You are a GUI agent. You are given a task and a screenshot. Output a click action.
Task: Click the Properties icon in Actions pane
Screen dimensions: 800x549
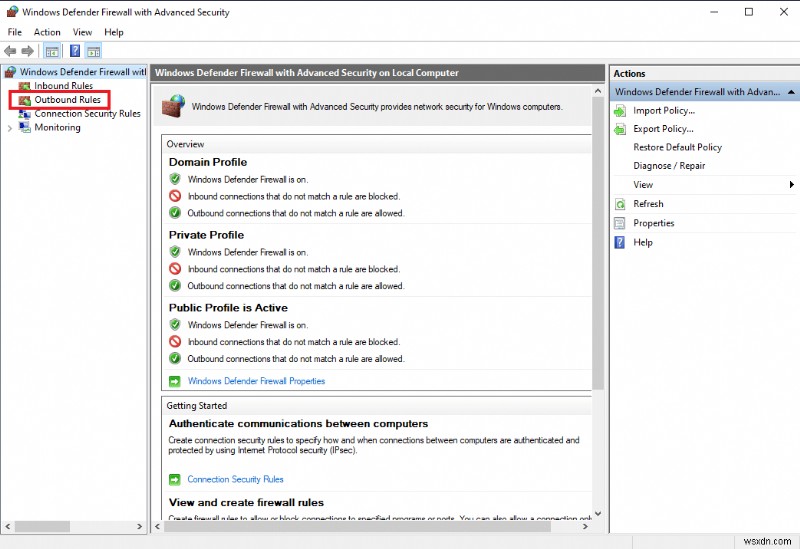pos(620,223)
